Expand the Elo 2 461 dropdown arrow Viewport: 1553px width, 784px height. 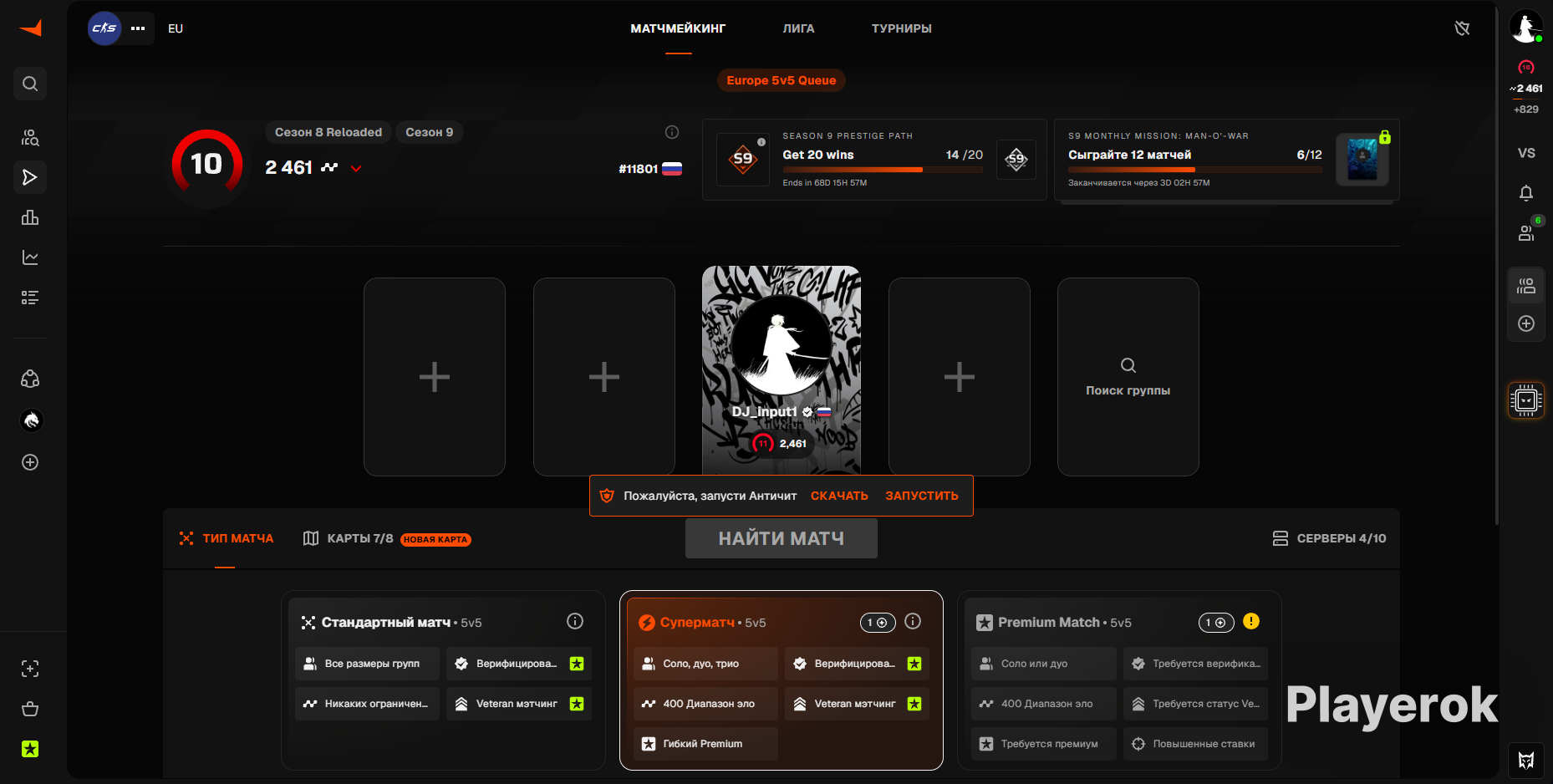point(356,168)
